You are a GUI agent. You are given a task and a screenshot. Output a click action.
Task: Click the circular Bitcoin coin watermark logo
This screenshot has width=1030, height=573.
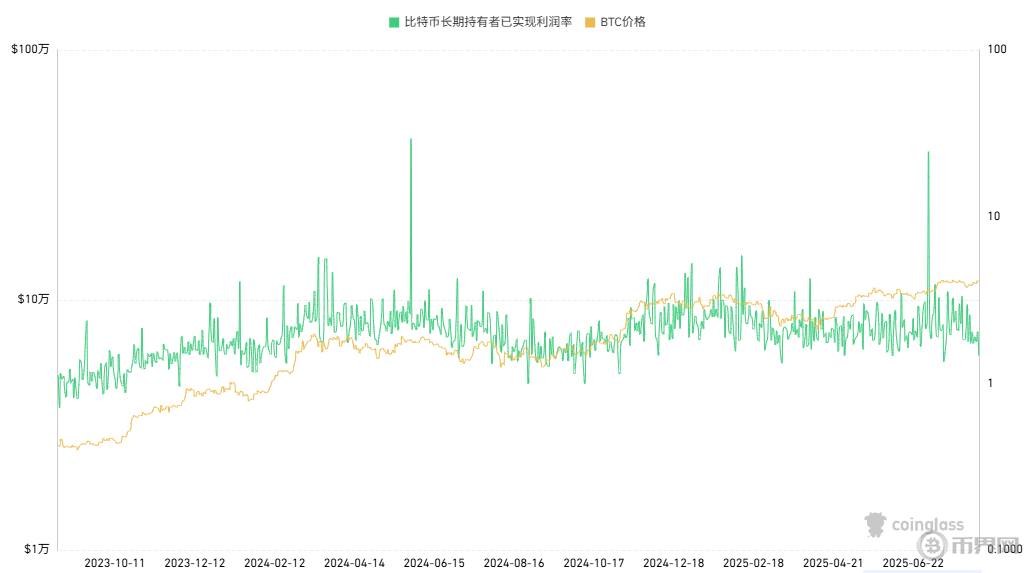pos(933,546)
